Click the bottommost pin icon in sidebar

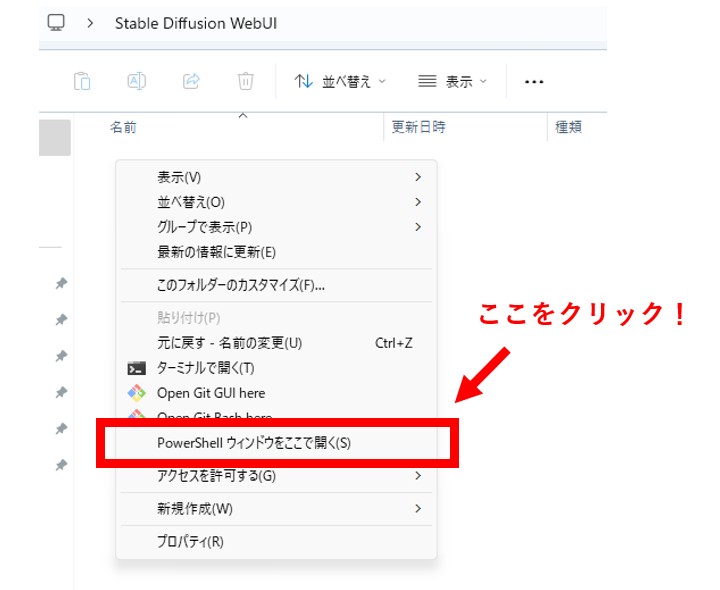click(61, 465)
